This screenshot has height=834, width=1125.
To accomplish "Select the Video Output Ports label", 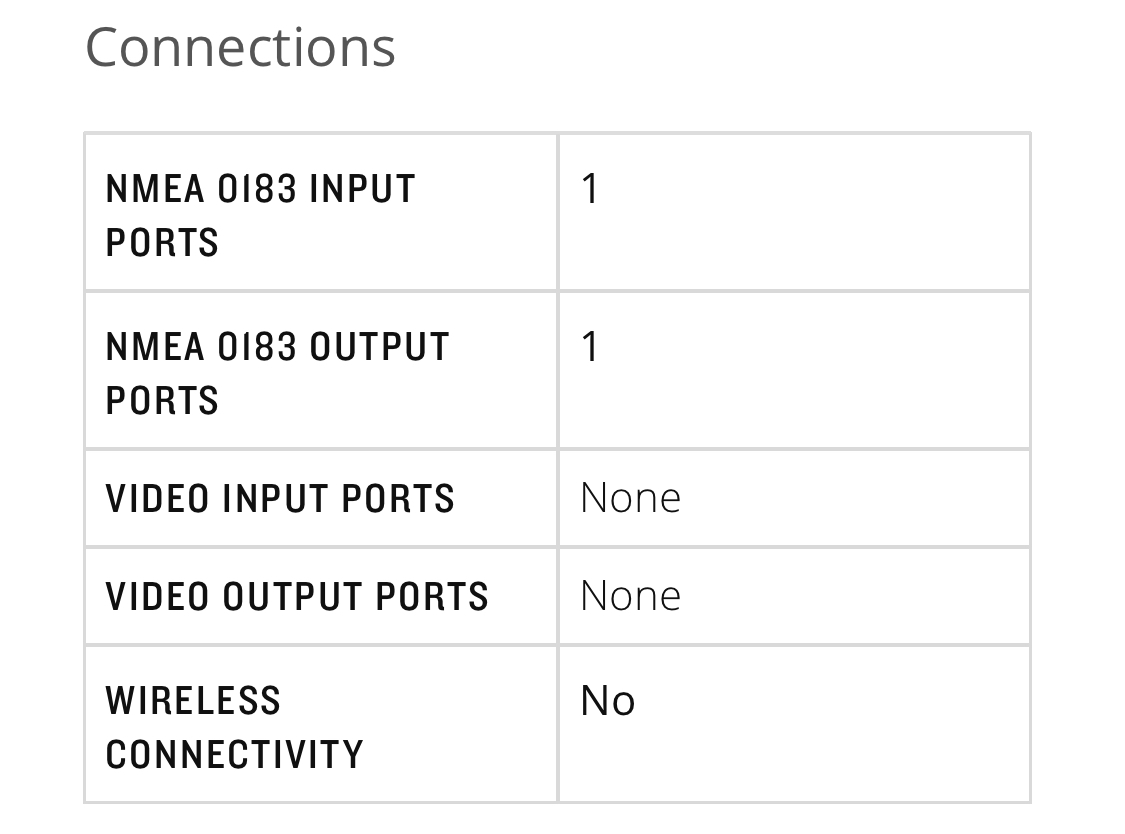I will pos(297,596).
